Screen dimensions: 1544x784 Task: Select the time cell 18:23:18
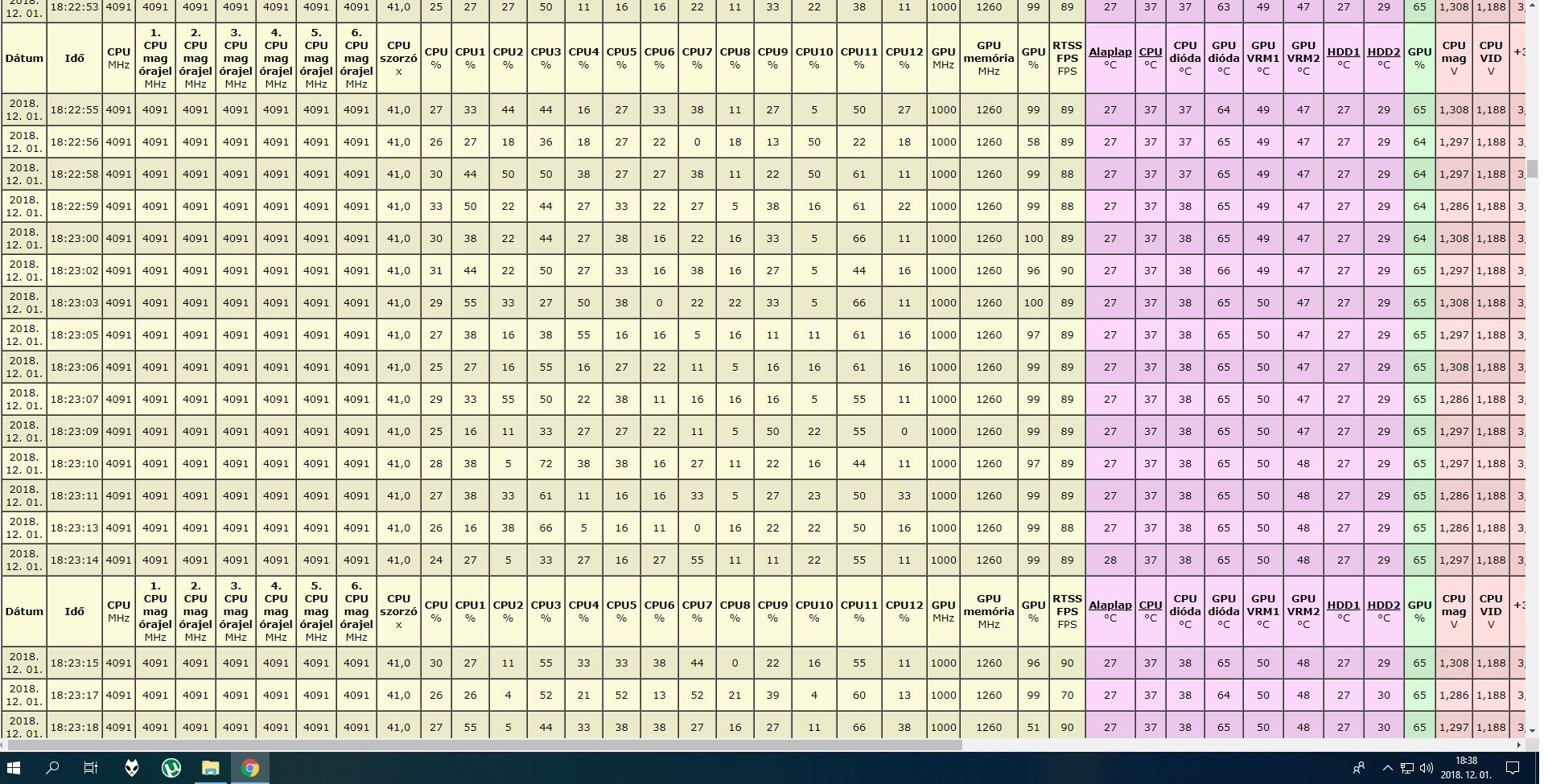[74, 725]
